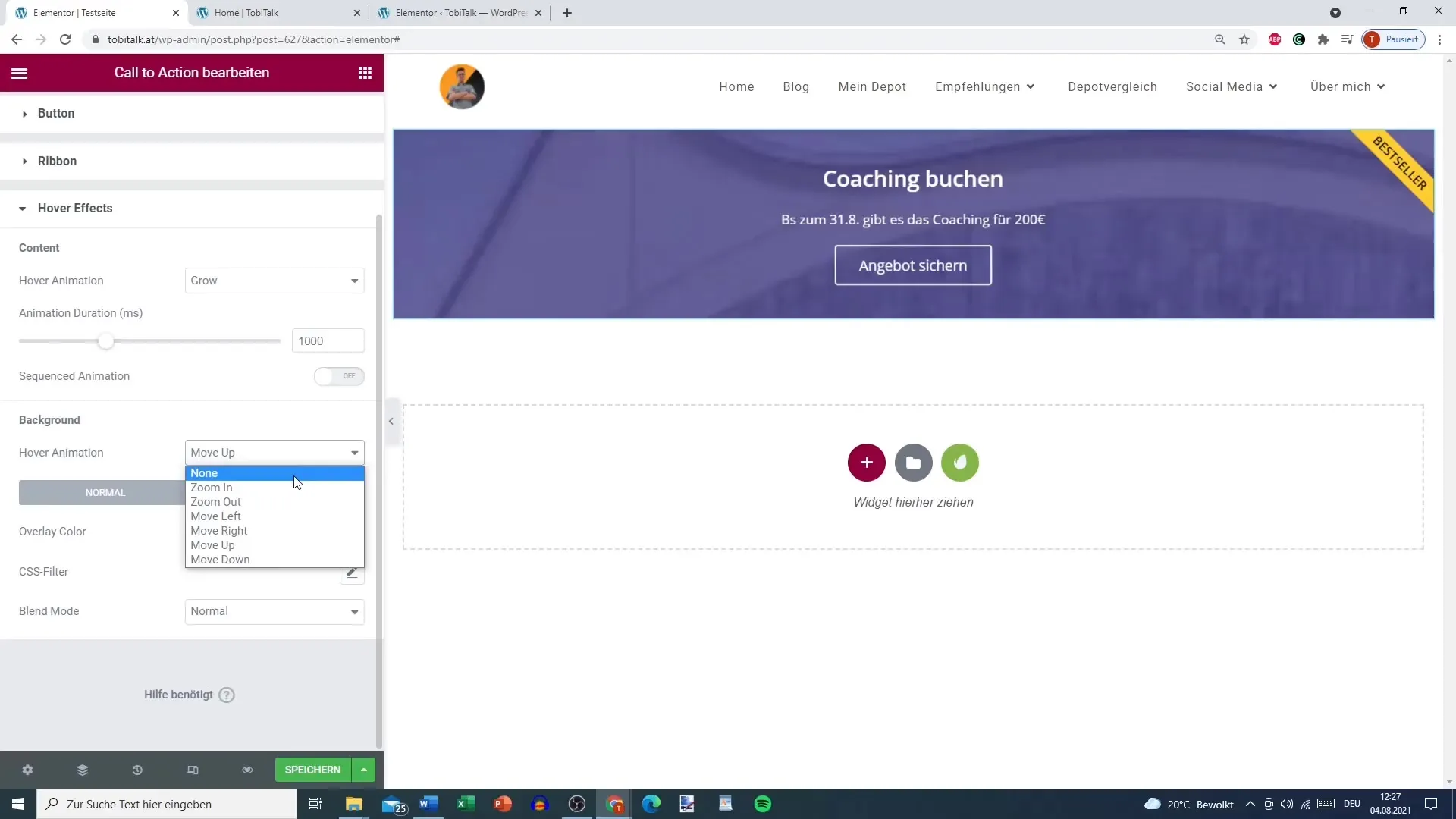1456x819 pixels.
Task: Open template library folder button
Action: pos(913,463)
